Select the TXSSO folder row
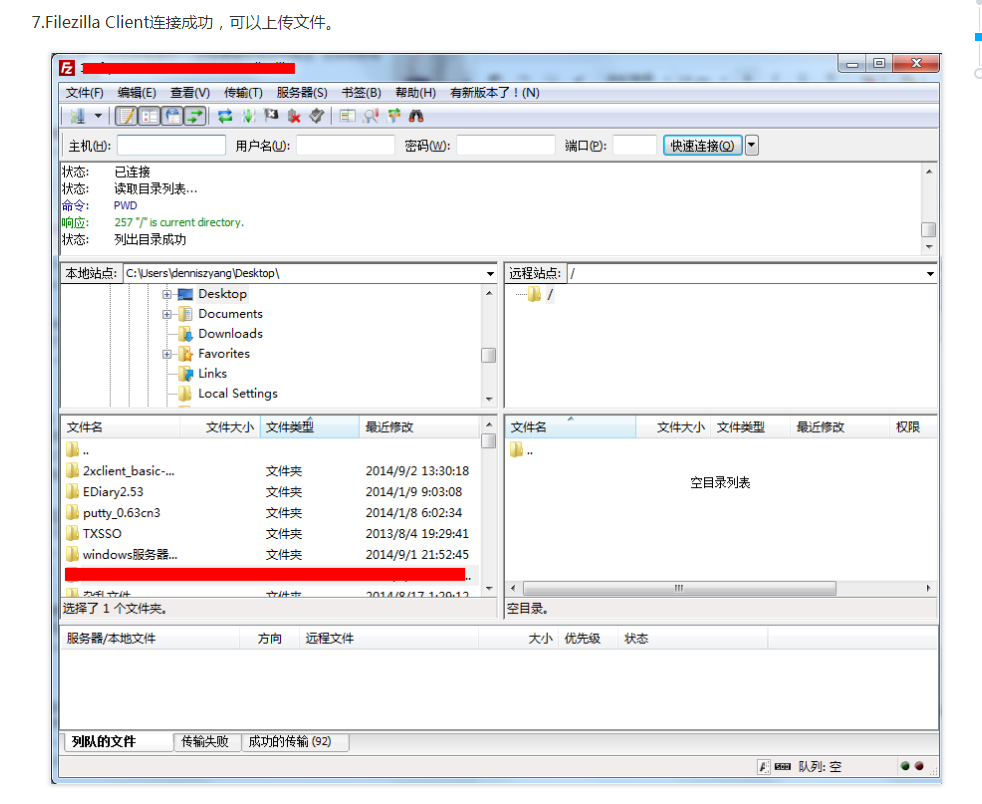 tap(269, 533)
